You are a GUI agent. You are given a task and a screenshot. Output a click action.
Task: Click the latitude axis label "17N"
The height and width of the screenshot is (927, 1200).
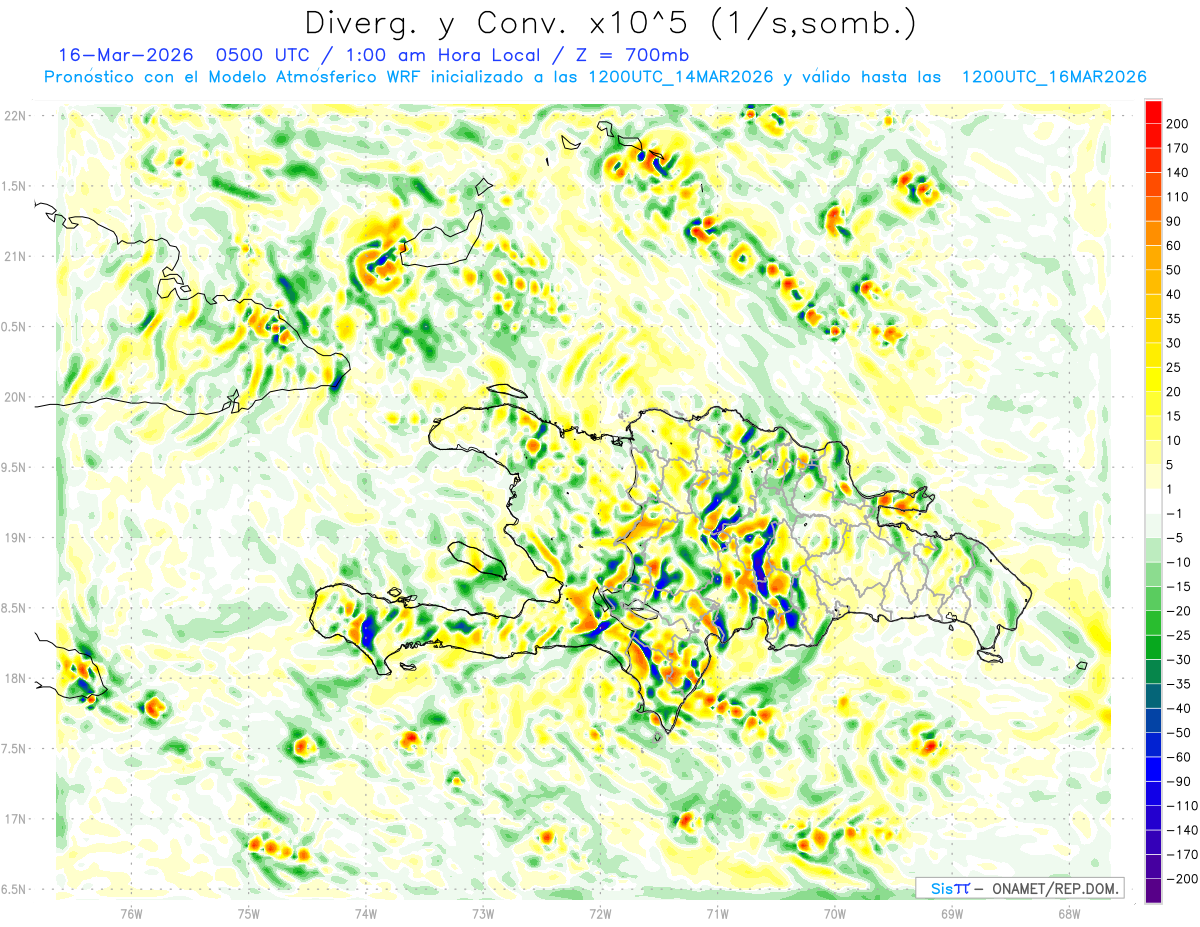point(13,819)
